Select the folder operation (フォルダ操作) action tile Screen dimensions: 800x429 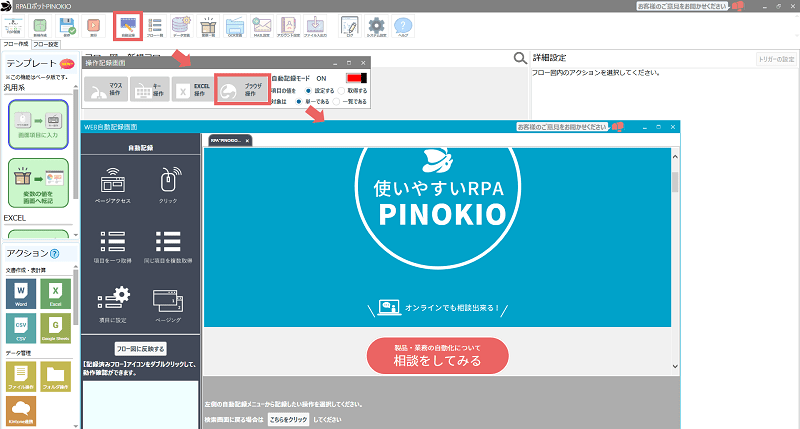tap(56, 376)
